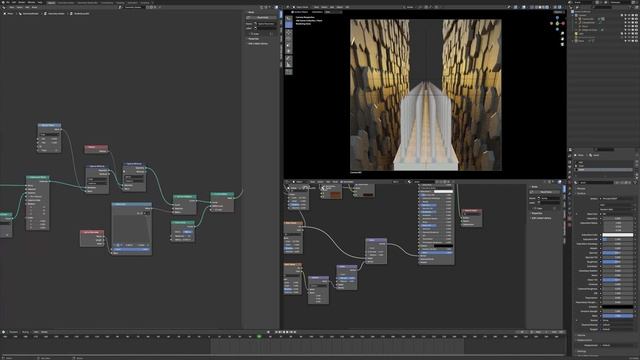Open the Texture properties tab
Screen dimensions: 640x360
point(570,224)
